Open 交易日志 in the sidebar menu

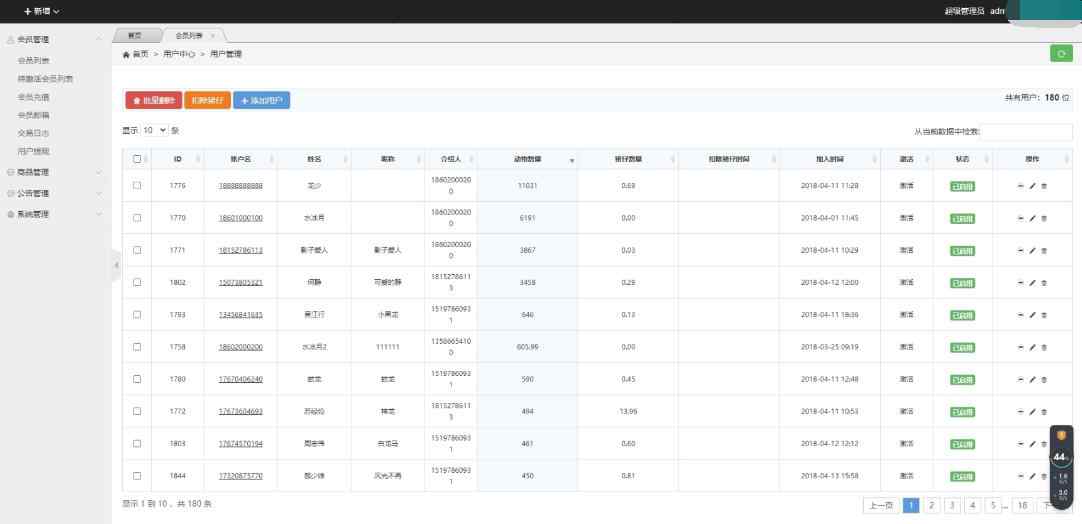(33, 132)
